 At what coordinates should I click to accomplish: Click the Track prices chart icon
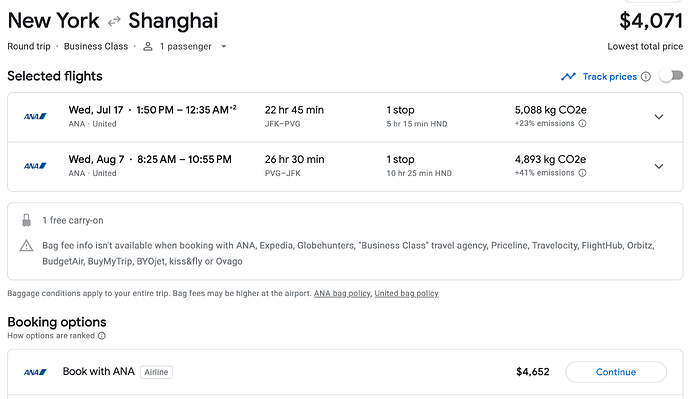568,77
